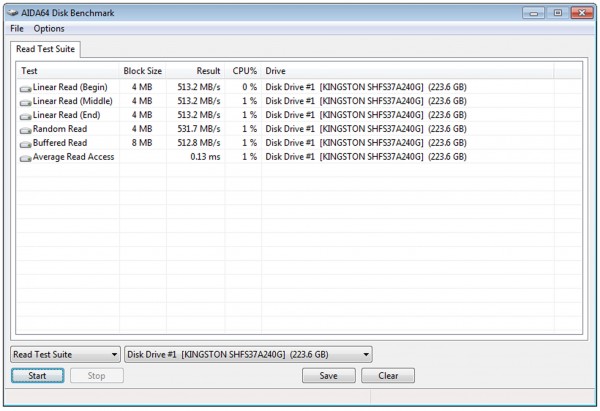Sort by the CPU% column header

(x=243, y=71)
